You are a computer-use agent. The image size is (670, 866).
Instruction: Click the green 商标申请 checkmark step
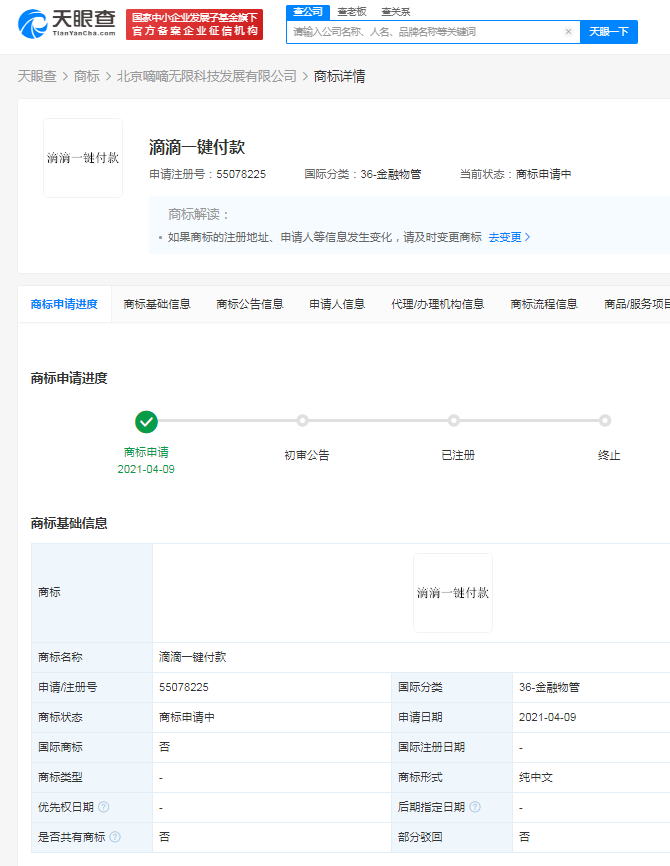tap(146, 421)
